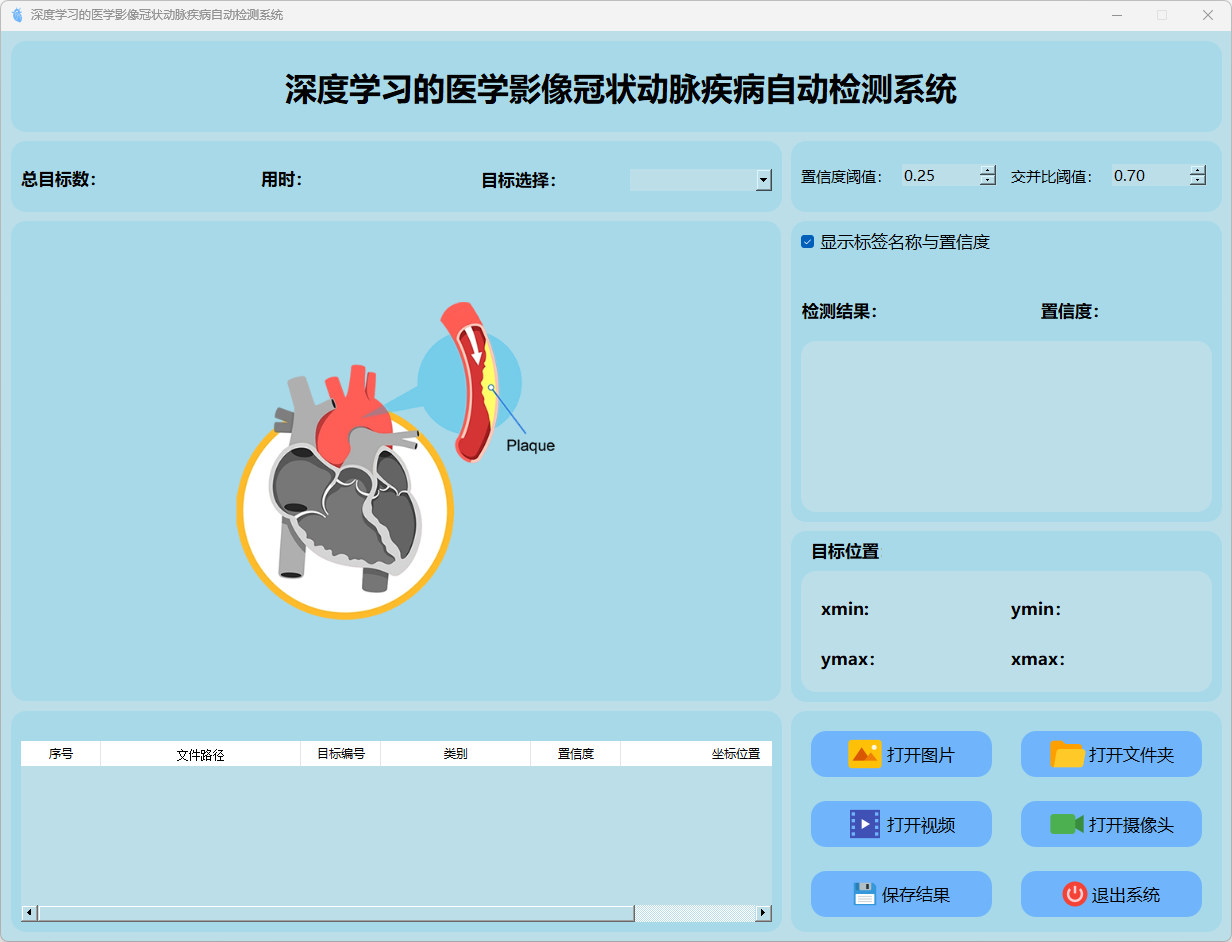Select the 文件路径 column header

pos(200,754)
